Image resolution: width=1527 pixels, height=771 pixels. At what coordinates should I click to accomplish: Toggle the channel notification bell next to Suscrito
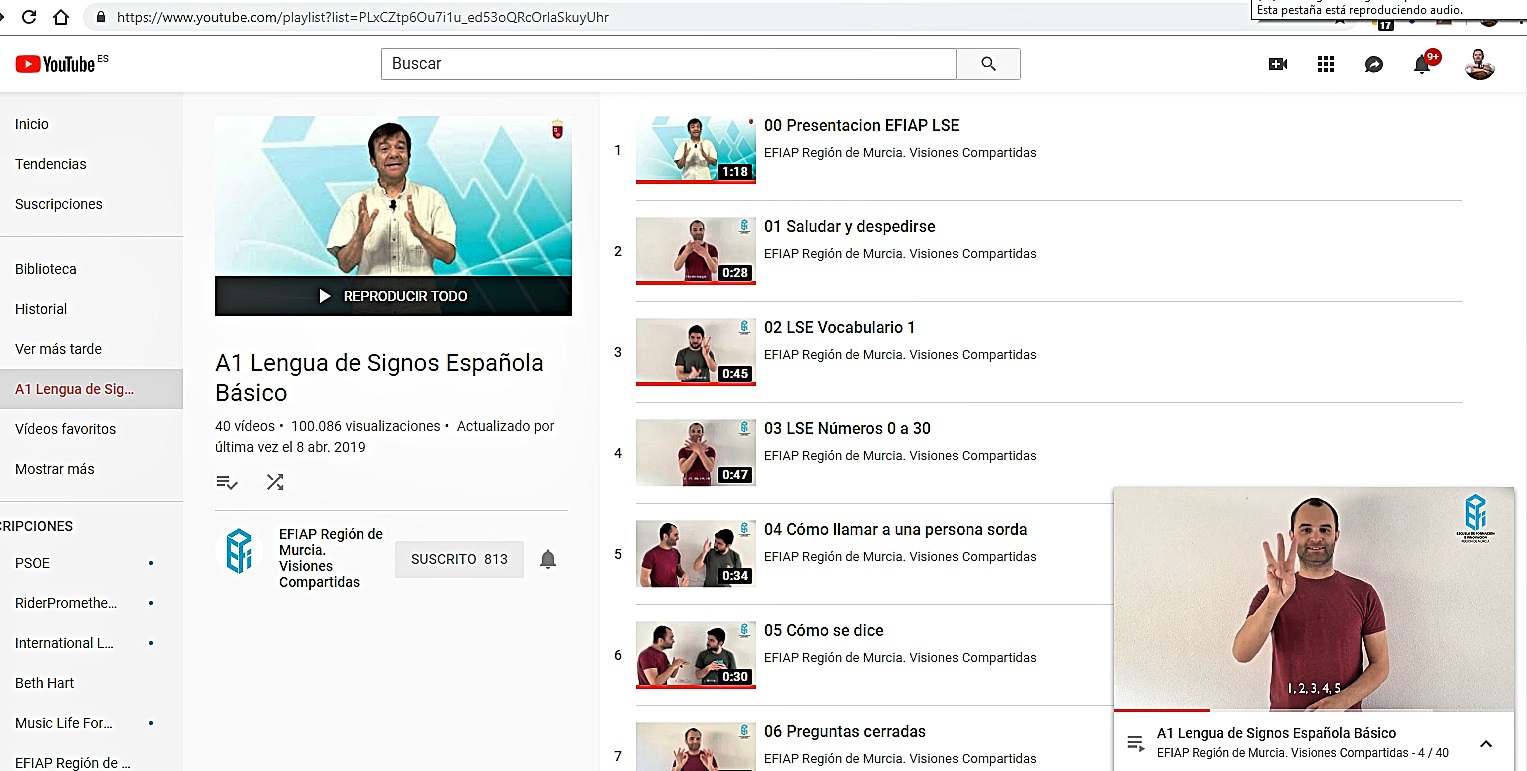tap(548, 559)
